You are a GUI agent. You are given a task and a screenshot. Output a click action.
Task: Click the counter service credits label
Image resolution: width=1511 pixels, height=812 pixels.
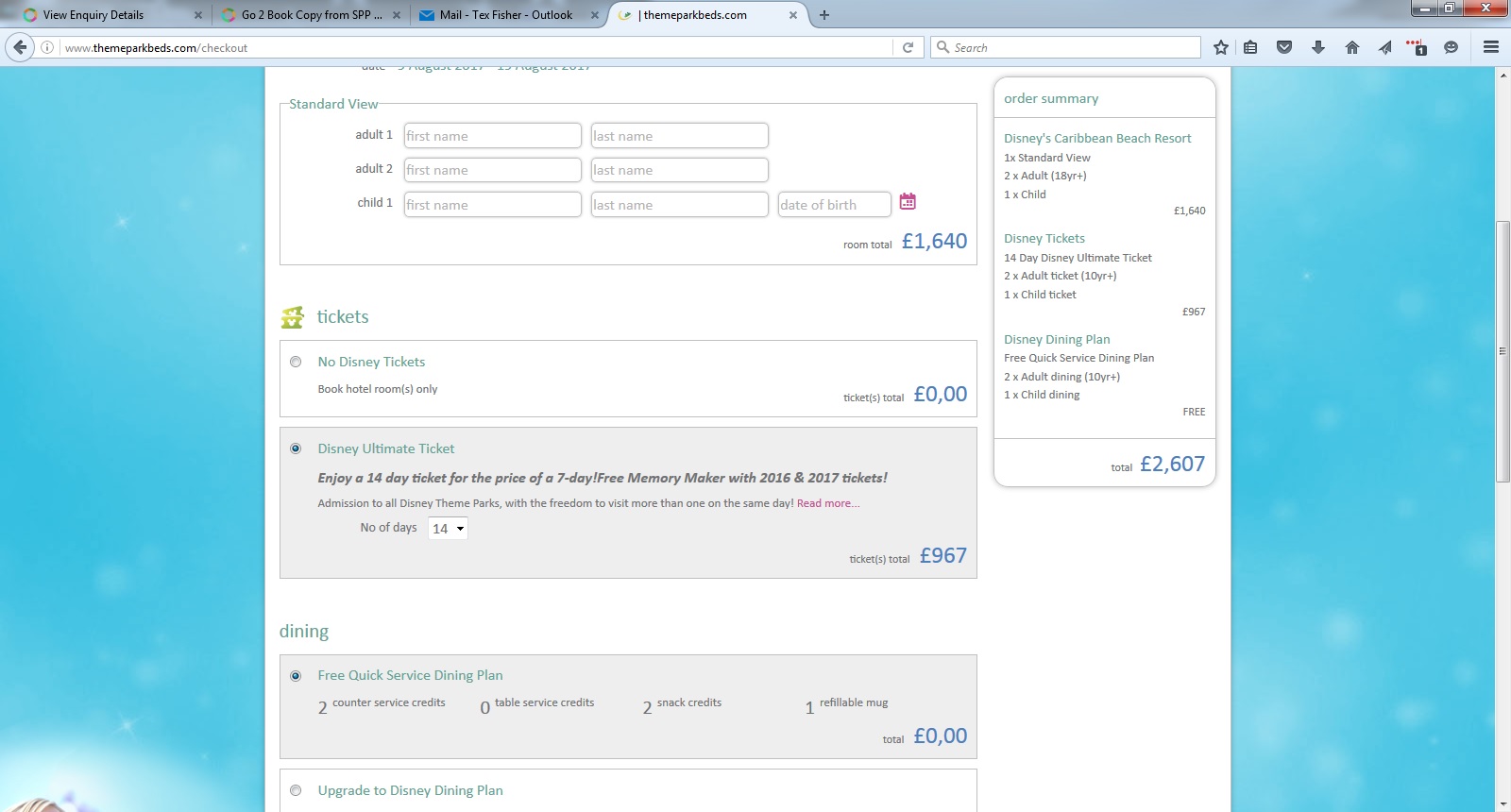tap(389, 702)
